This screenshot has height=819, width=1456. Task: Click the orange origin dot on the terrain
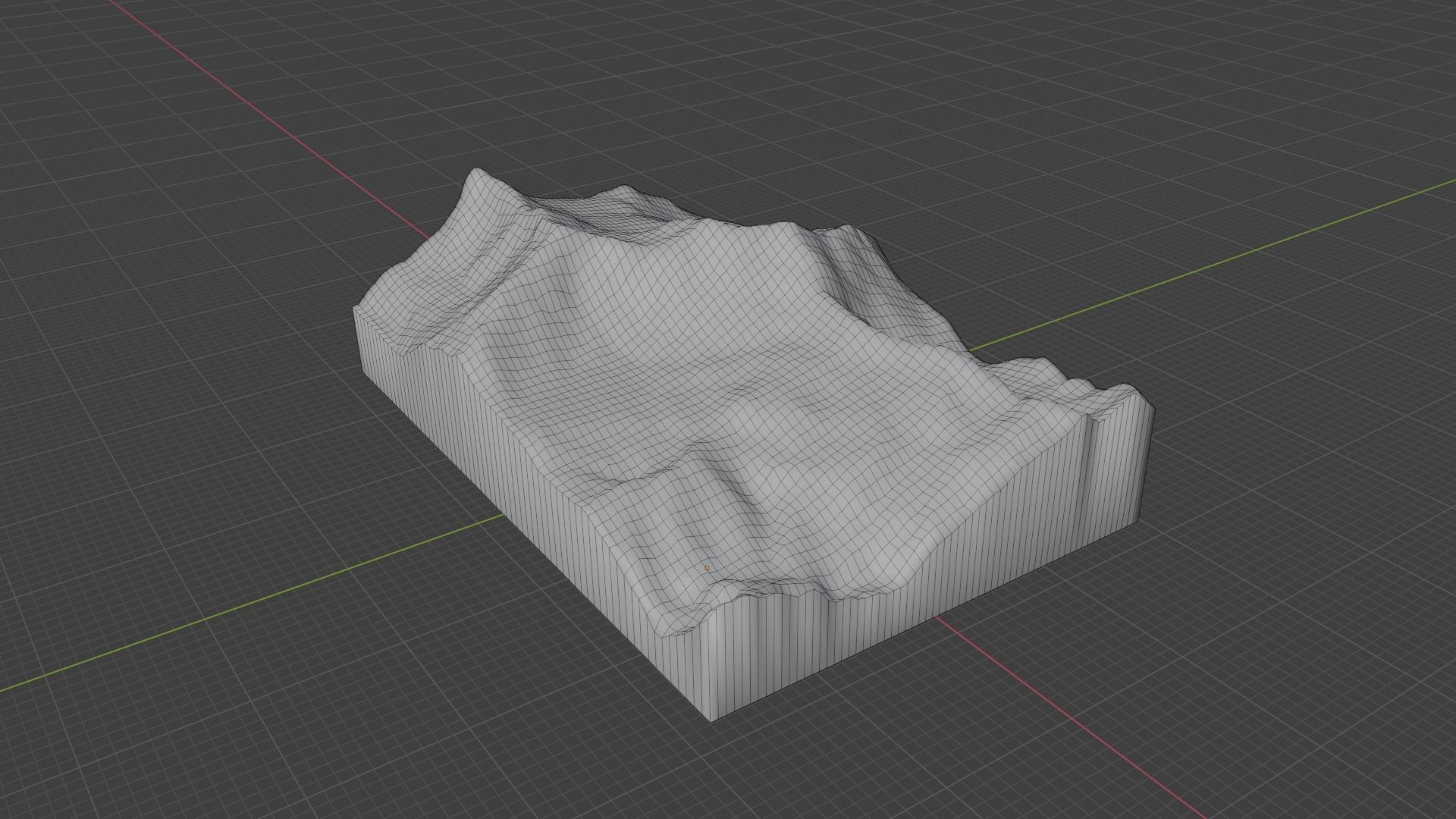tap(708, 568)
